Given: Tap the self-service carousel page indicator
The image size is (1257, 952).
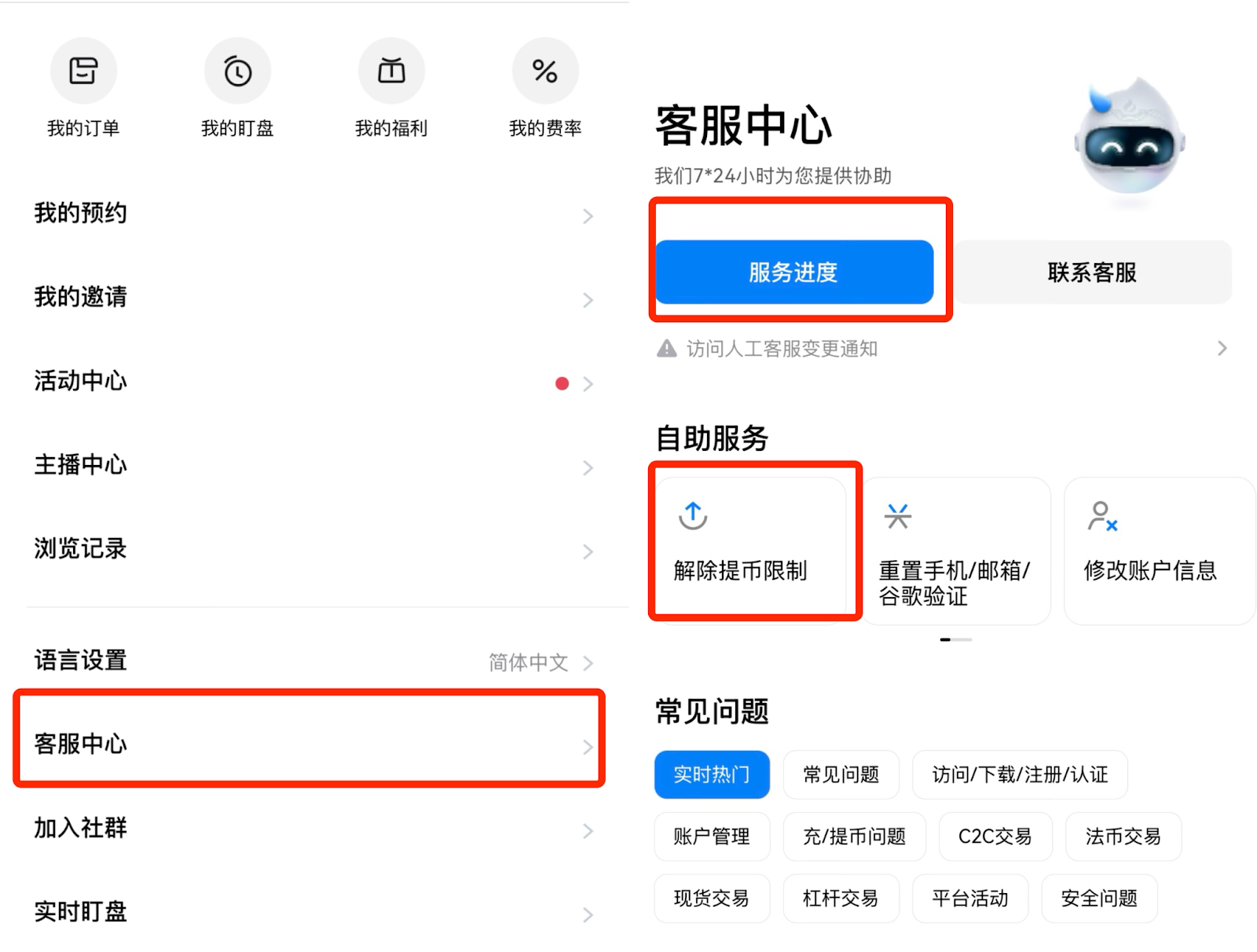Looking at the screenshot, I should (955, 639).
